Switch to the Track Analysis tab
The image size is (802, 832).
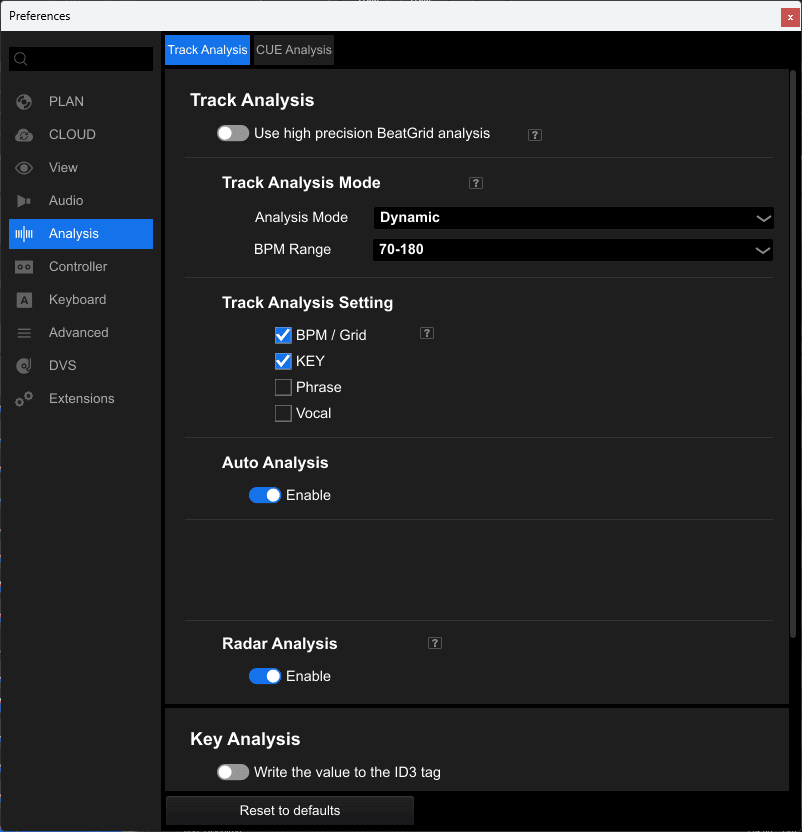tap(208, 50)
